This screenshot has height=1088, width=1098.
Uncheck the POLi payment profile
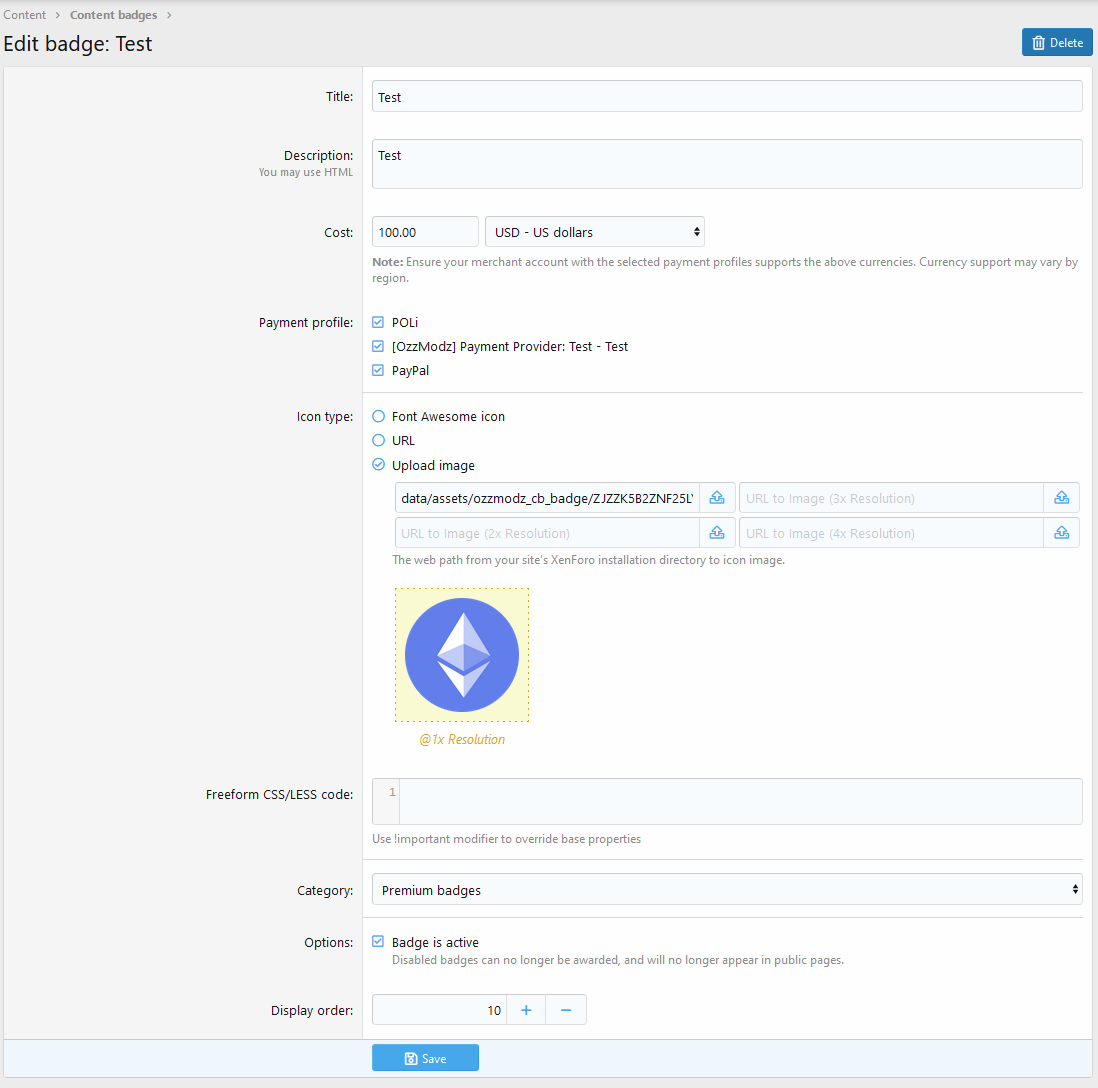(378, 322)
